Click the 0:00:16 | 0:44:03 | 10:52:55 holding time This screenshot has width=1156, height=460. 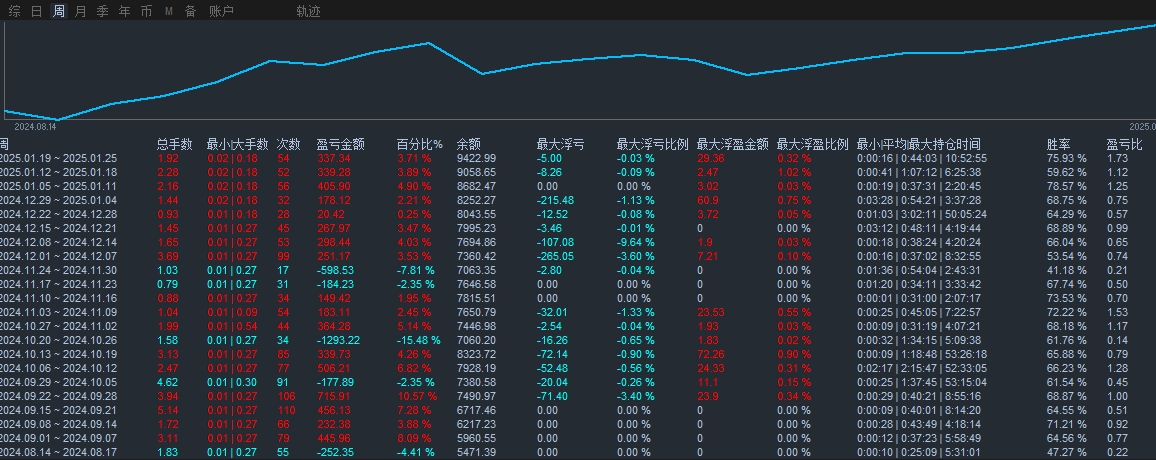tap(922, 158)
